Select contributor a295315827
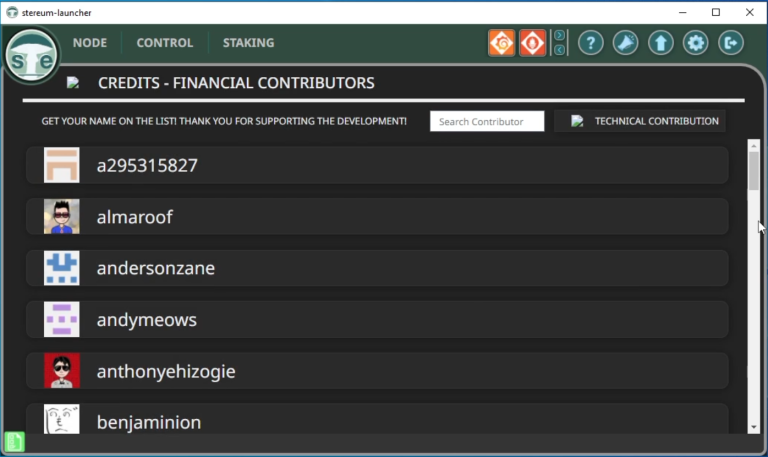The image size is (768, 457). [x=377, y=165]
